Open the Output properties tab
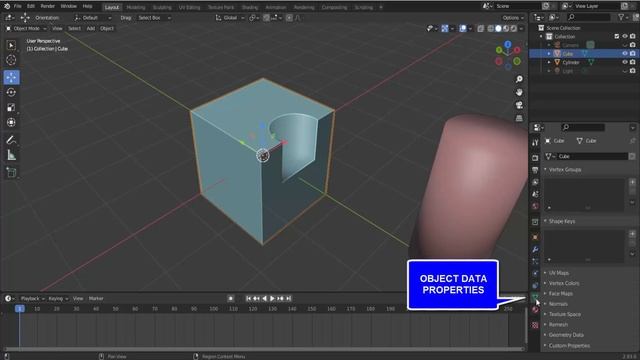Viewport: 640px width, 360px height. [x=535, y=170]
